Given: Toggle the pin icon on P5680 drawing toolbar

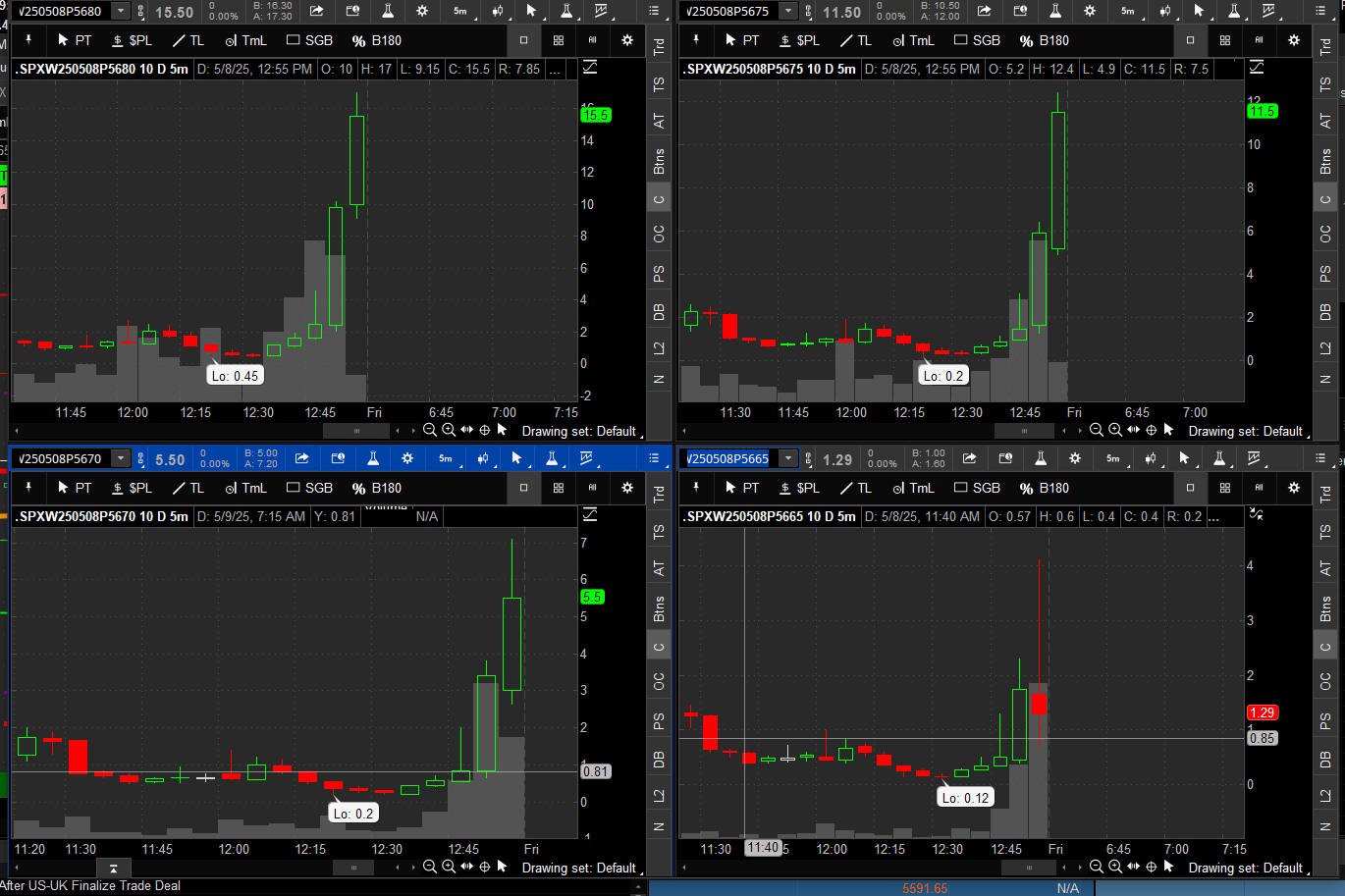Looking at the screenshot, I should pos(28,40).
